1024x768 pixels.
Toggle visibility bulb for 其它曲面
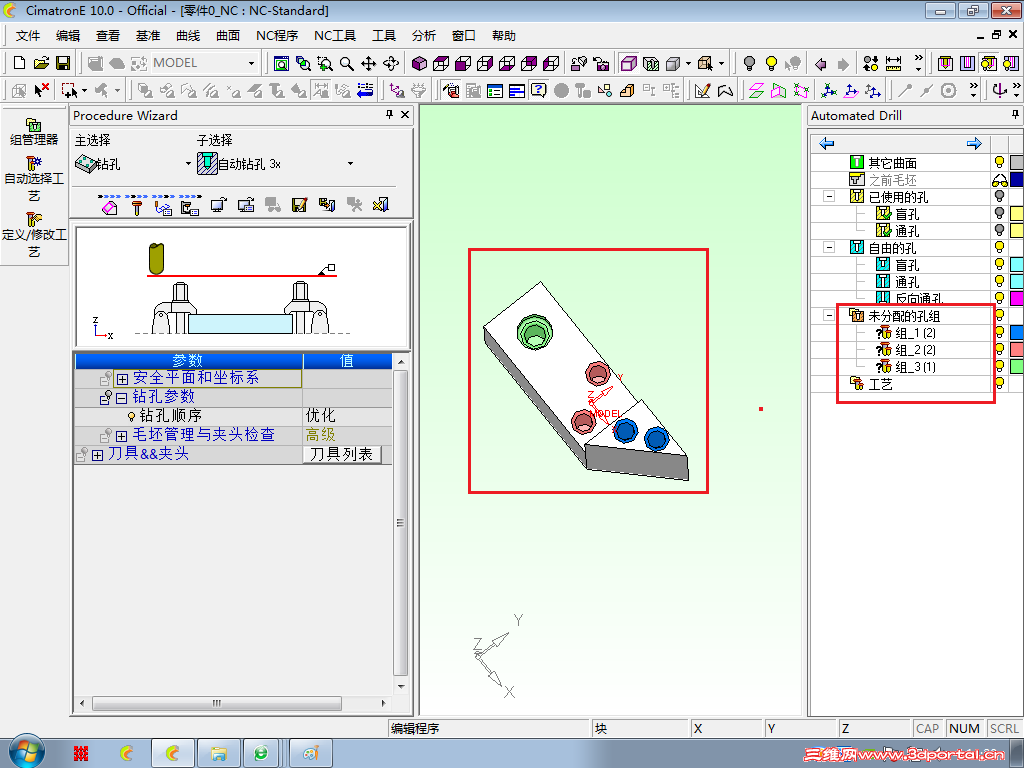point(999,162)
